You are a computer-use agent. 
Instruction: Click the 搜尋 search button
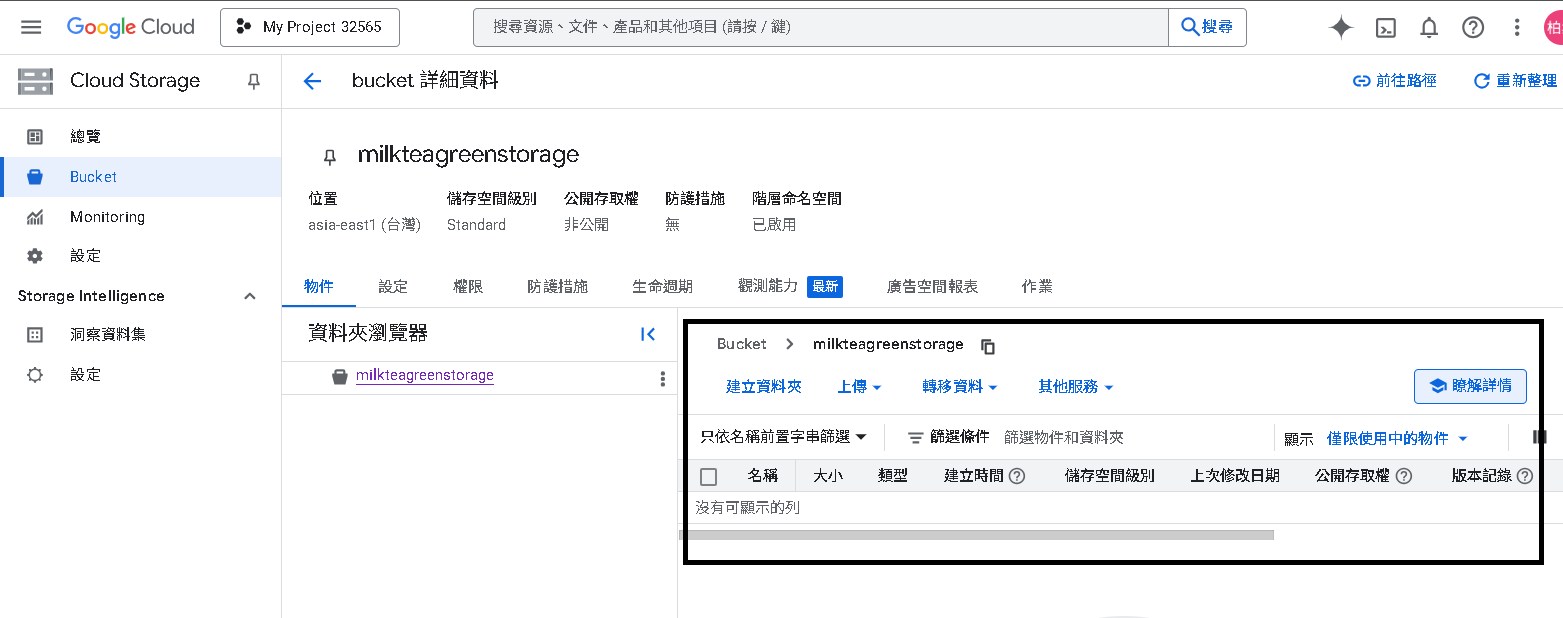coord(1208,28)
